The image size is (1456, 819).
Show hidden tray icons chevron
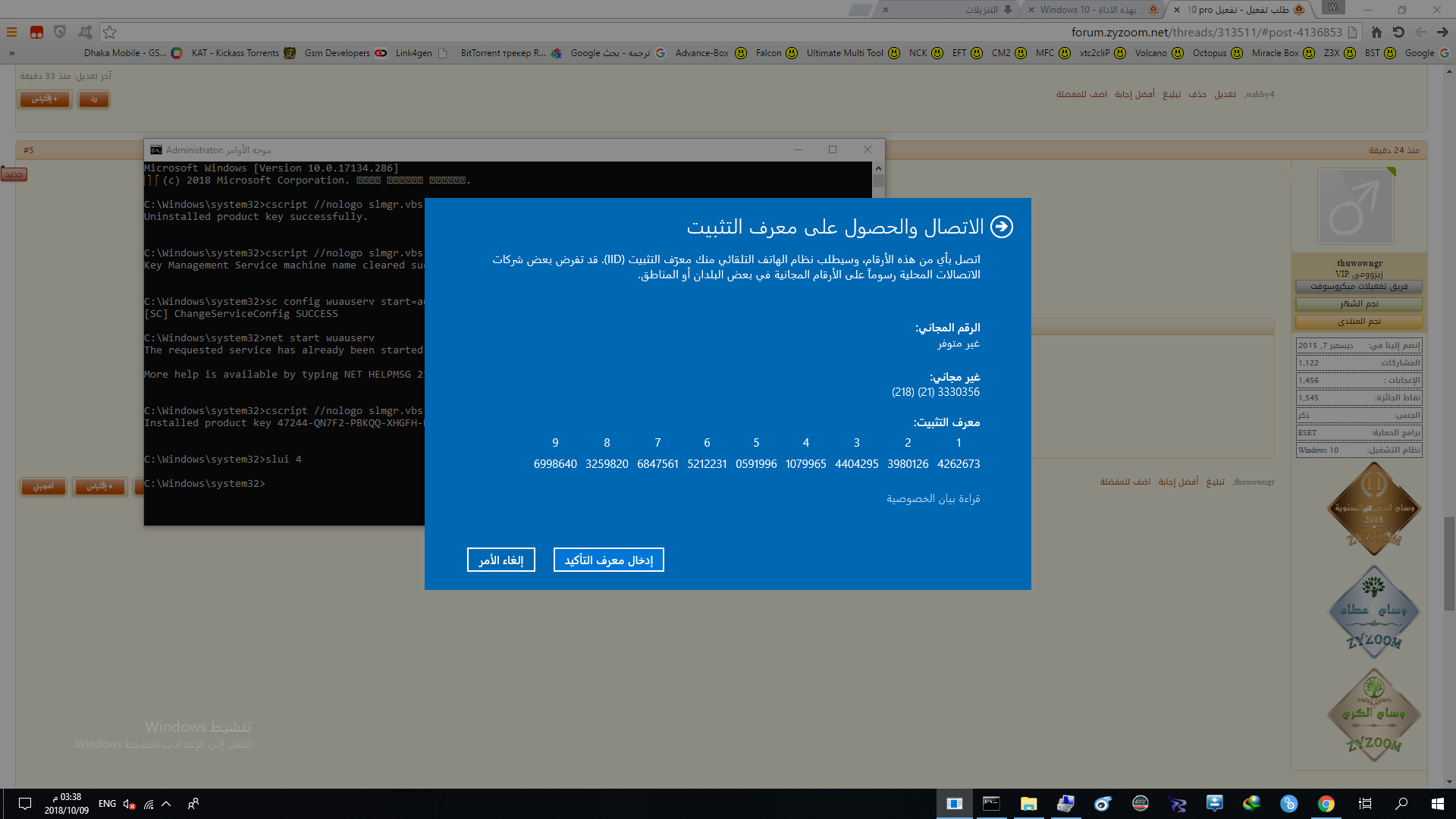coord(167,804)
